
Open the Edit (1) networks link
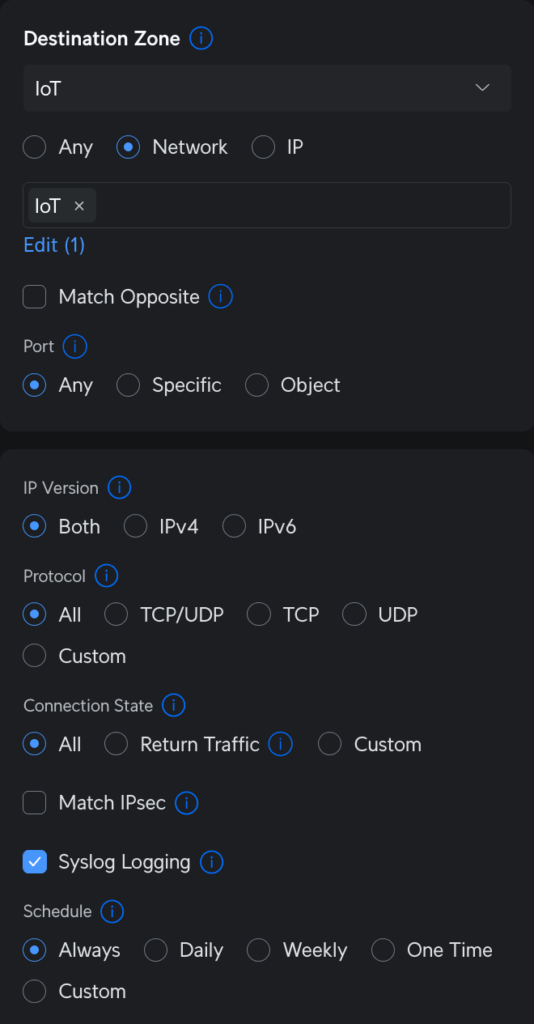(x=54, y=246)
